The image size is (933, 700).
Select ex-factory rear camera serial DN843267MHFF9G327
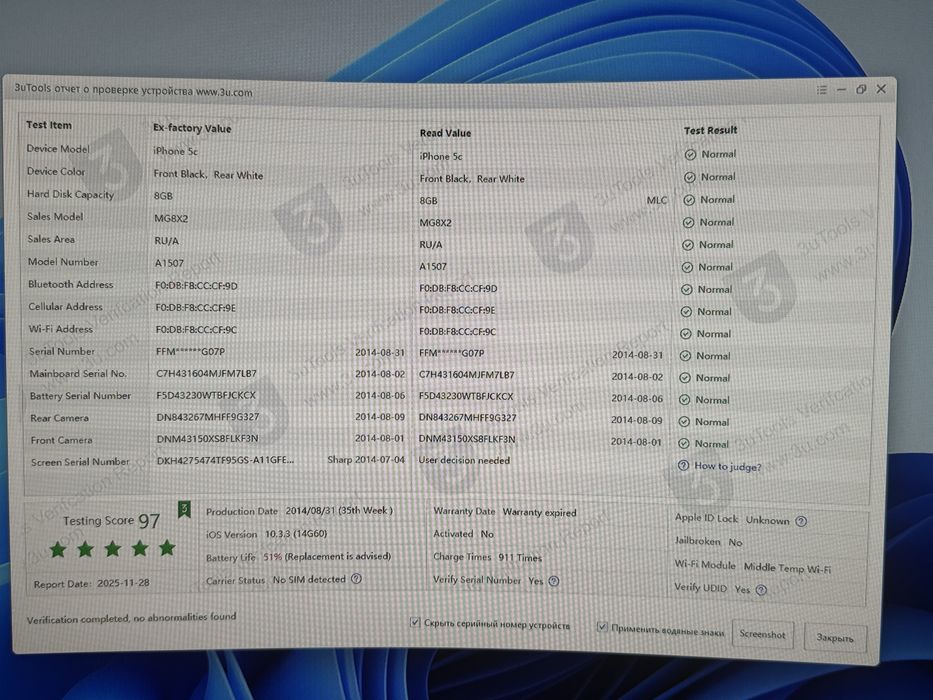coord(208,417)
